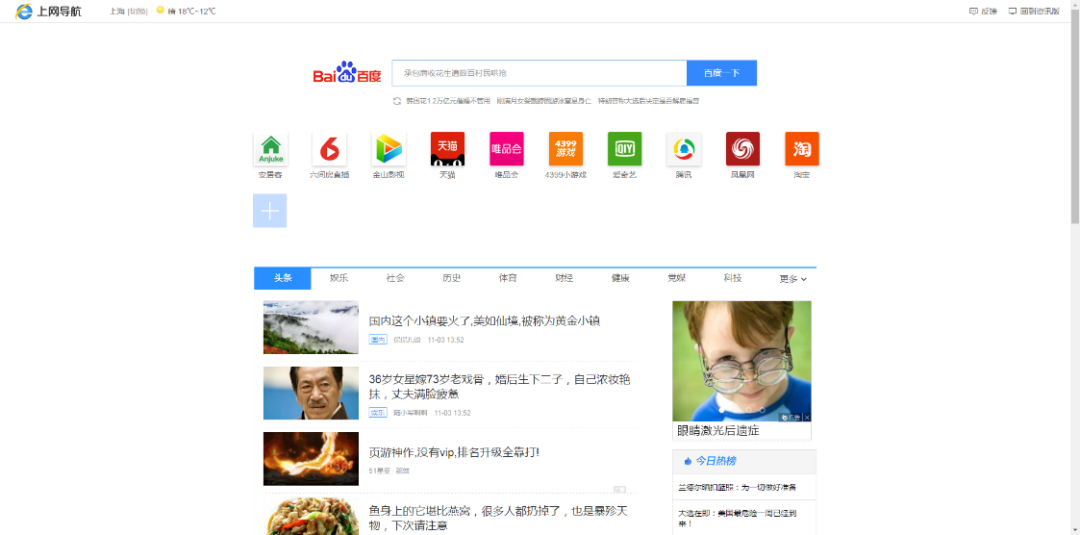Click the elderly actor thumbnail
The width and height of the screenshot is (1080, 535).
pos(311,393)
